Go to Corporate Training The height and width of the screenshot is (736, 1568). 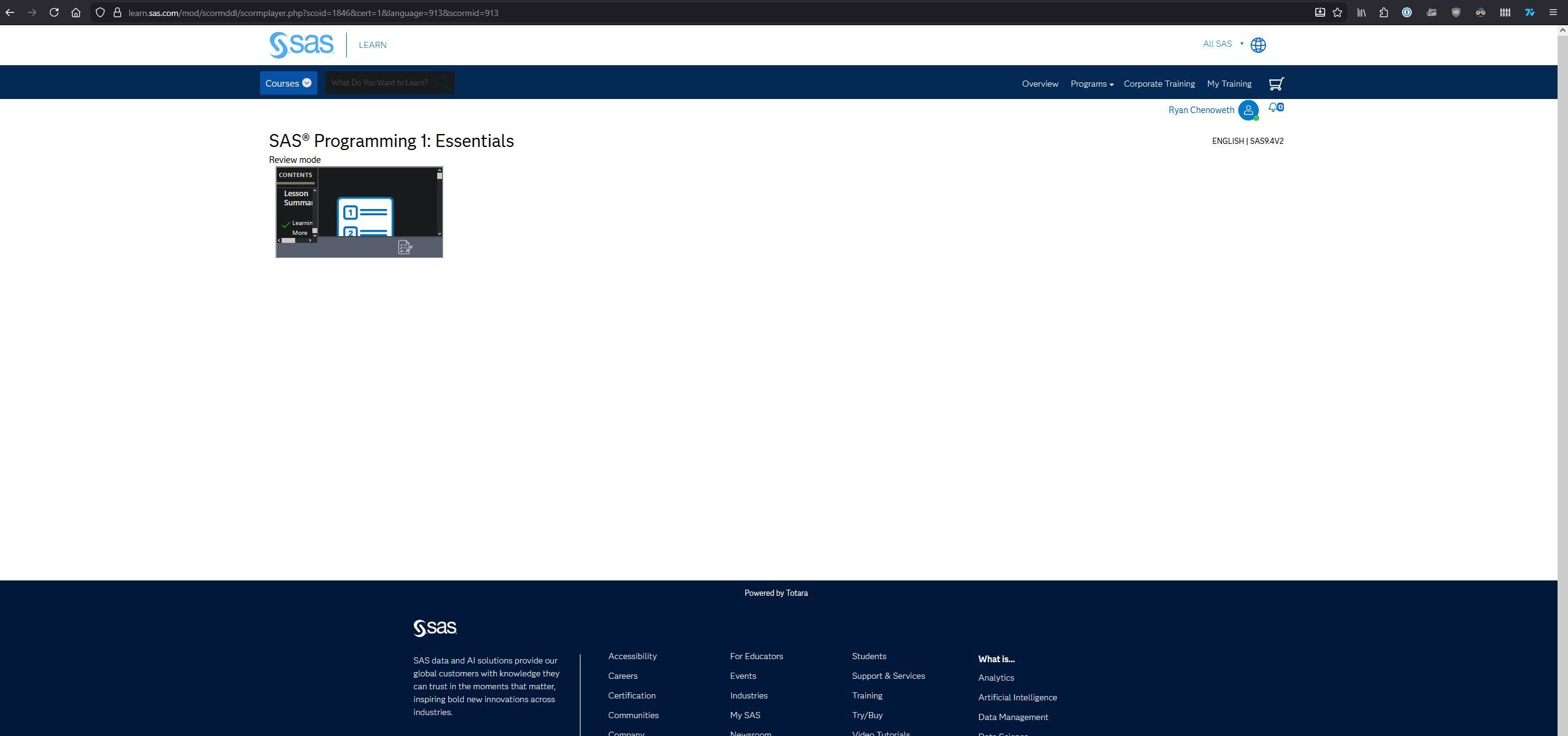(x=1159, y=84)
